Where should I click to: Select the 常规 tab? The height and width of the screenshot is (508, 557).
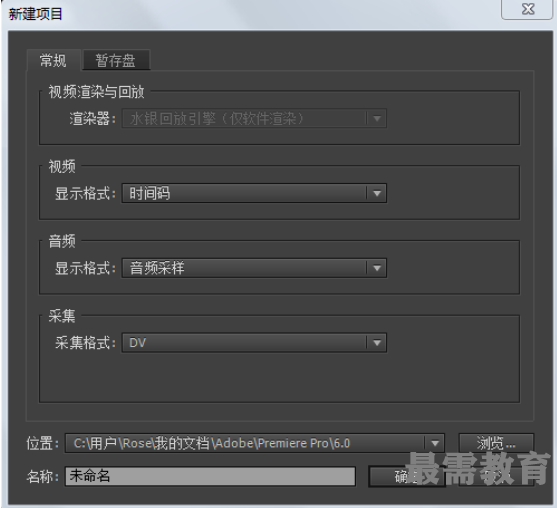(53, 60)
